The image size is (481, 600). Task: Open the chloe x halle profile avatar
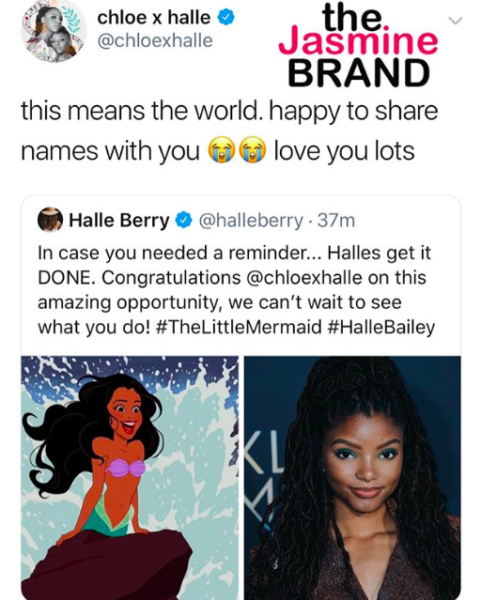pyautogui.click(x=54, y=31)
